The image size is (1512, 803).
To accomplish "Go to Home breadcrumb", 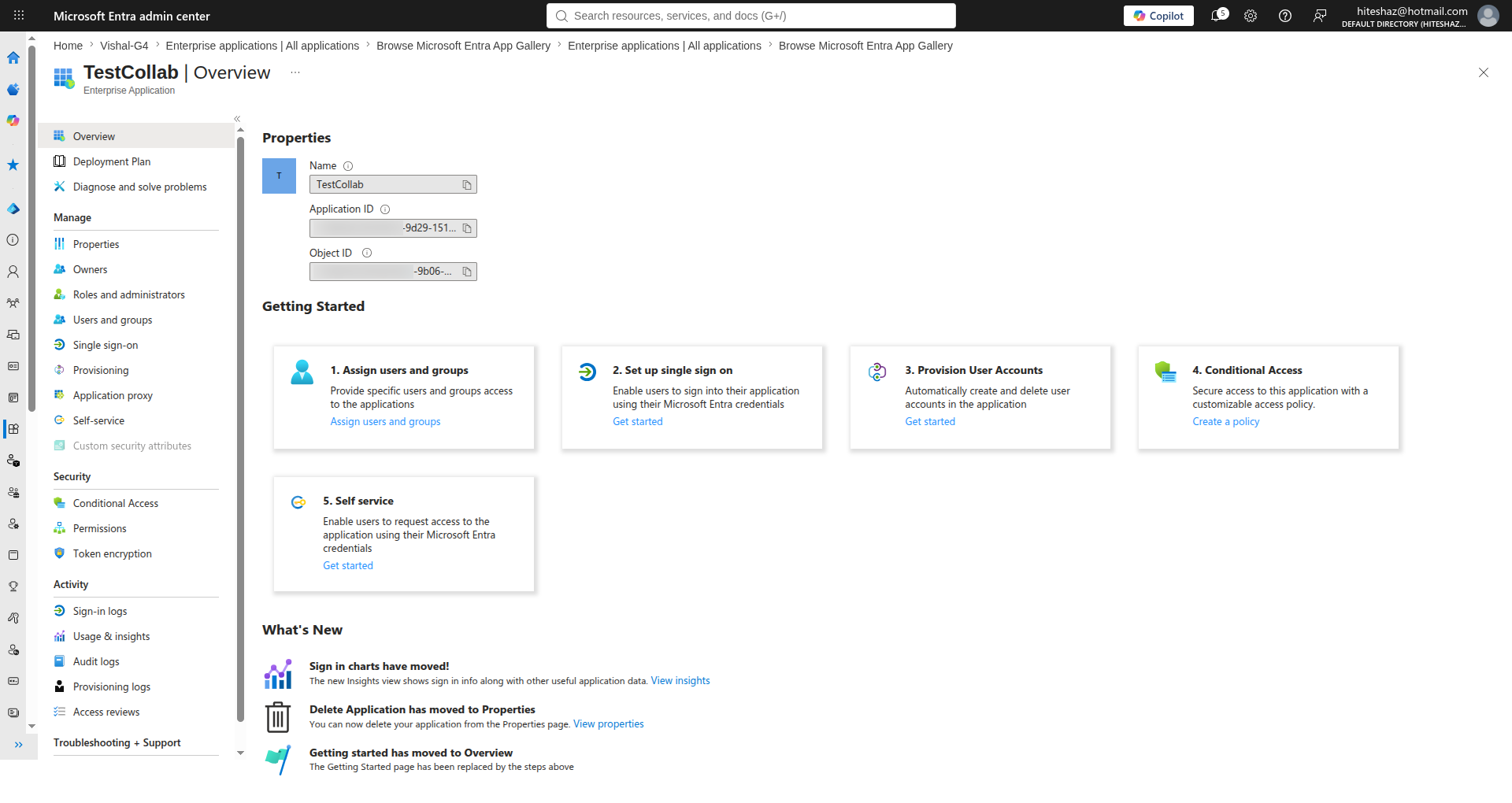I will tap(68, 46).
